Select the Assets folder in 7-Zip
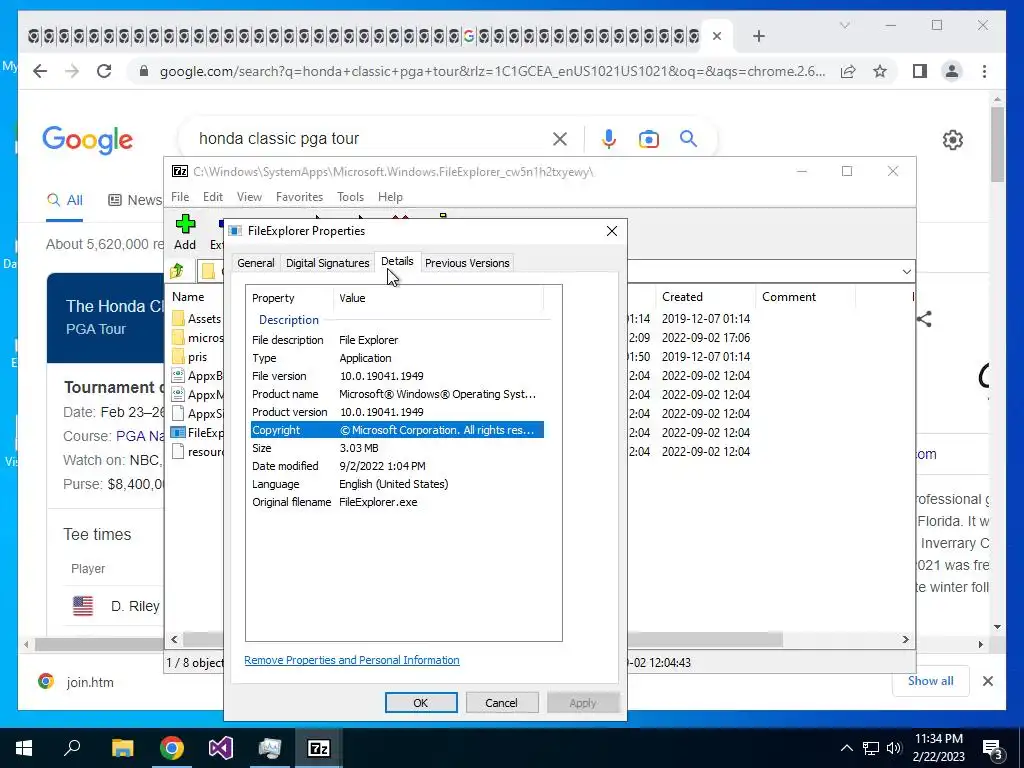The height and width of the screenshot is (768, 1024). [x=197, y=319]
